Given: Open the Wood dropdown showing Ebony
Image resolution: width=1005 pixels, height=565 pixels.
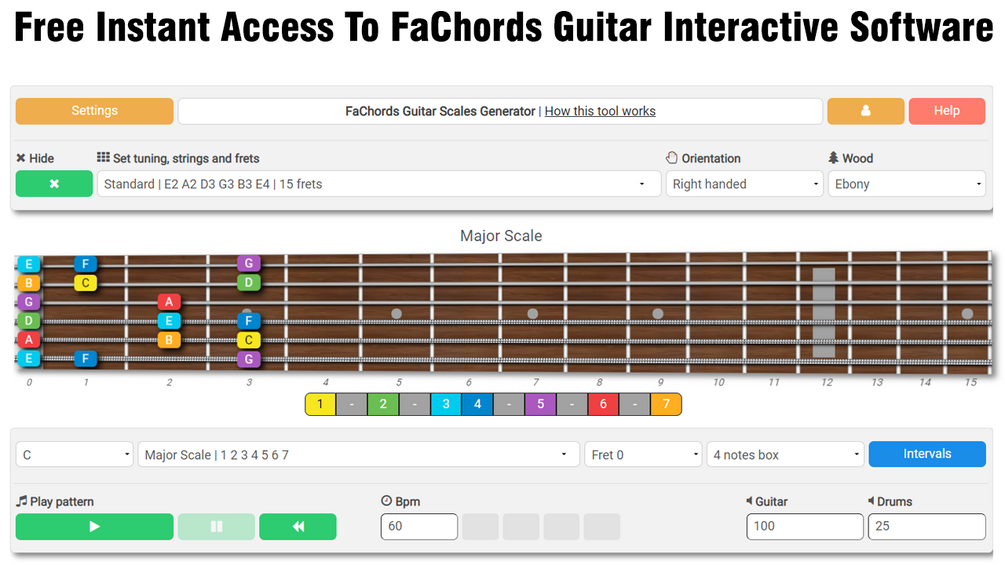Looking at the screenshot, I should click(x=906, y=184).
